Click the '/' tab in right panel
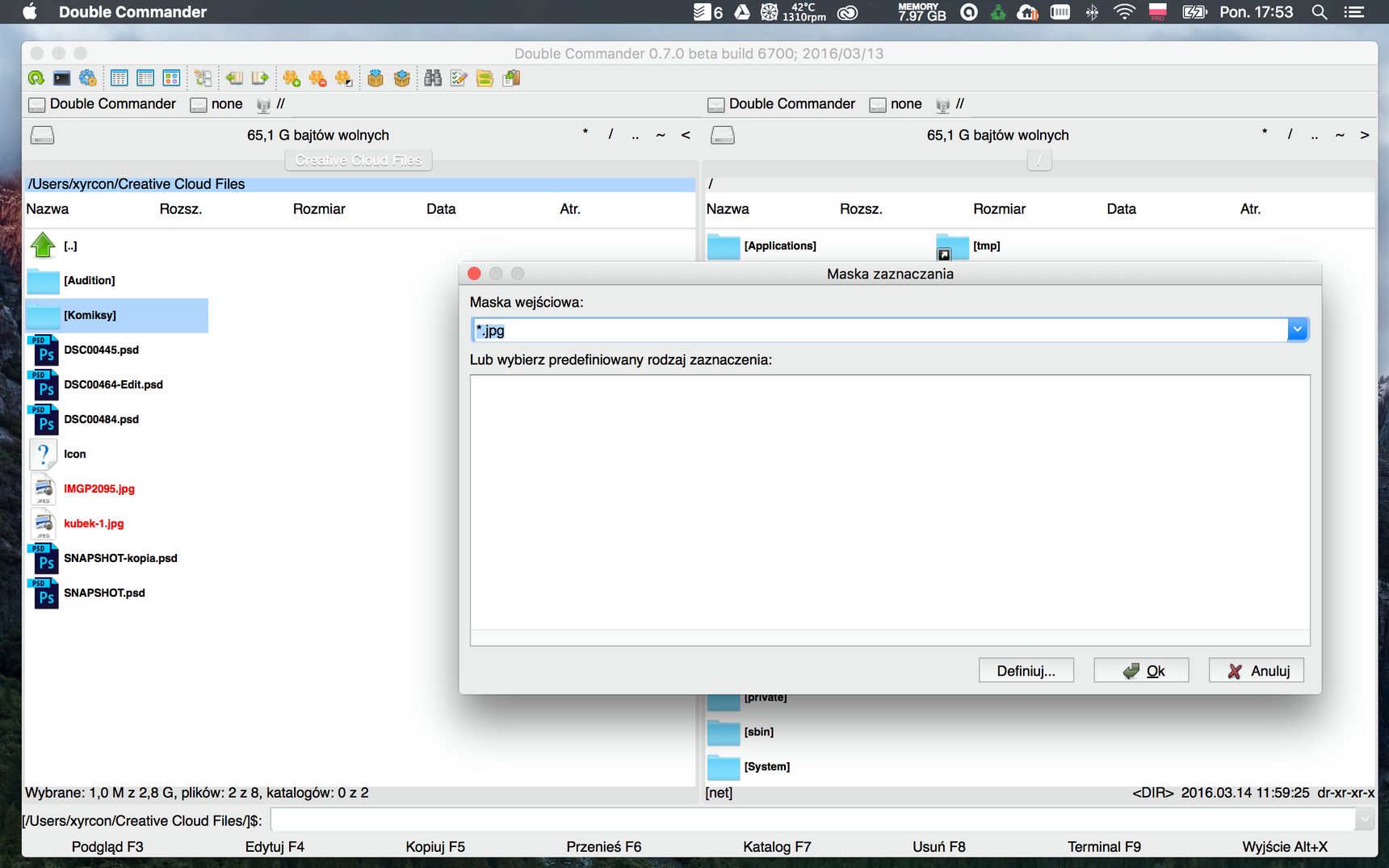1389x868 pixels. click(1039, 161)
